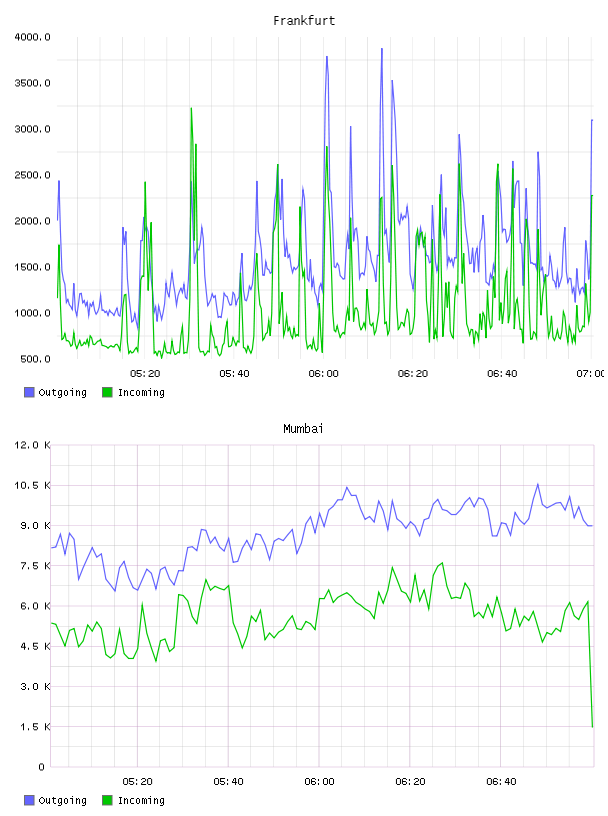Click the 6.0 K y-axis label in Mumbai chart
The image size is (608, 816).
tap(35, 606)
